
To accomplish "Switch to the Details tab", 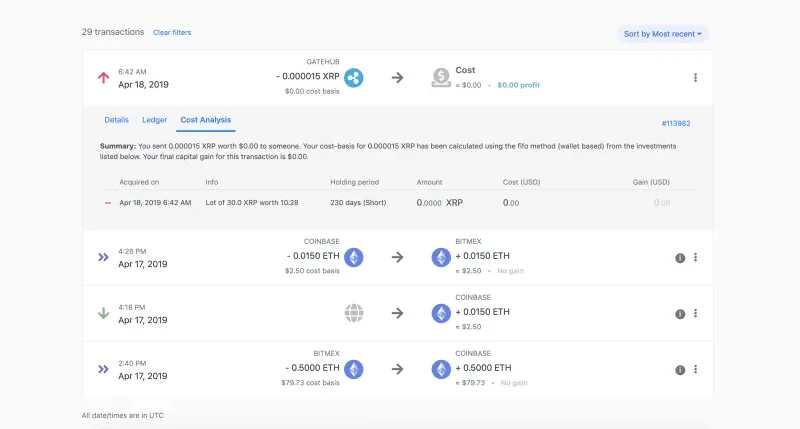I will click(x=116, y=120).
